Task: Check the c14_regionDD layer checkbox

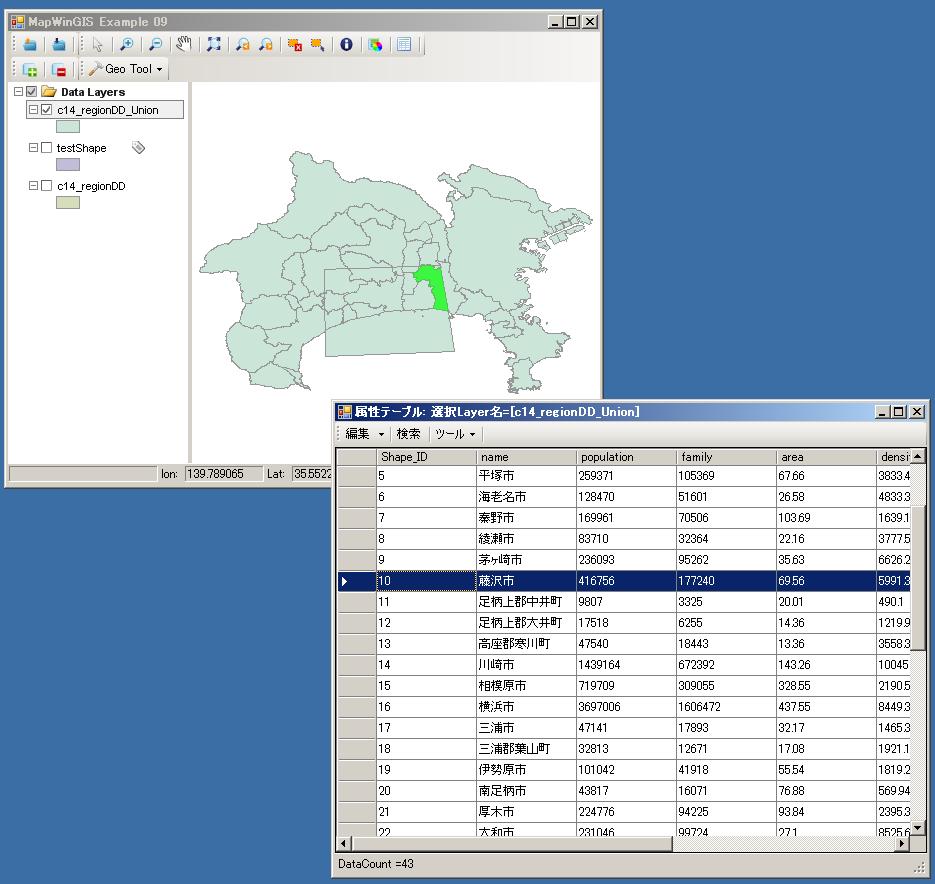Action: (46, 186)
